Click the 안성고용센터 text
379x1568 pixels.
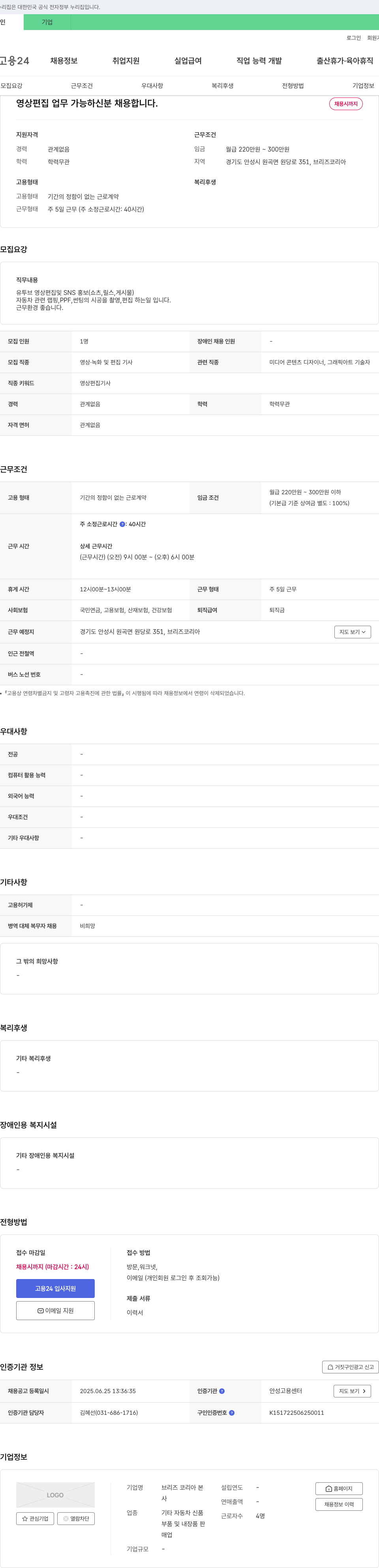(x=285, y=1391)
